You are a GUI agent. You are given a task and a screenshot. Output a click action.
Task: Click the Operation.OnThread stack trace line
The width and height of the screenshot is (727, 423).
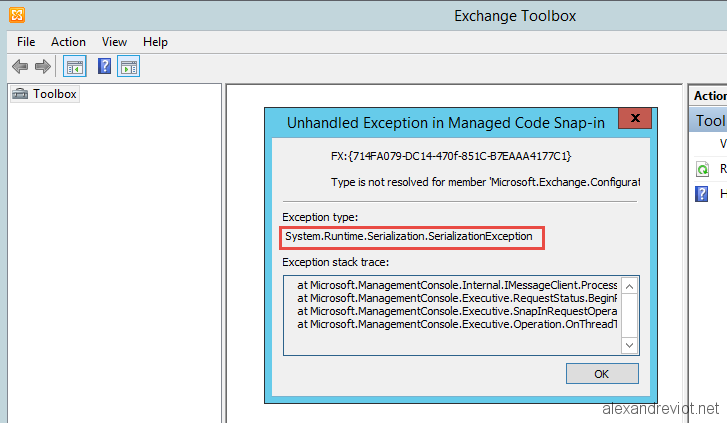tap(457, 324)
